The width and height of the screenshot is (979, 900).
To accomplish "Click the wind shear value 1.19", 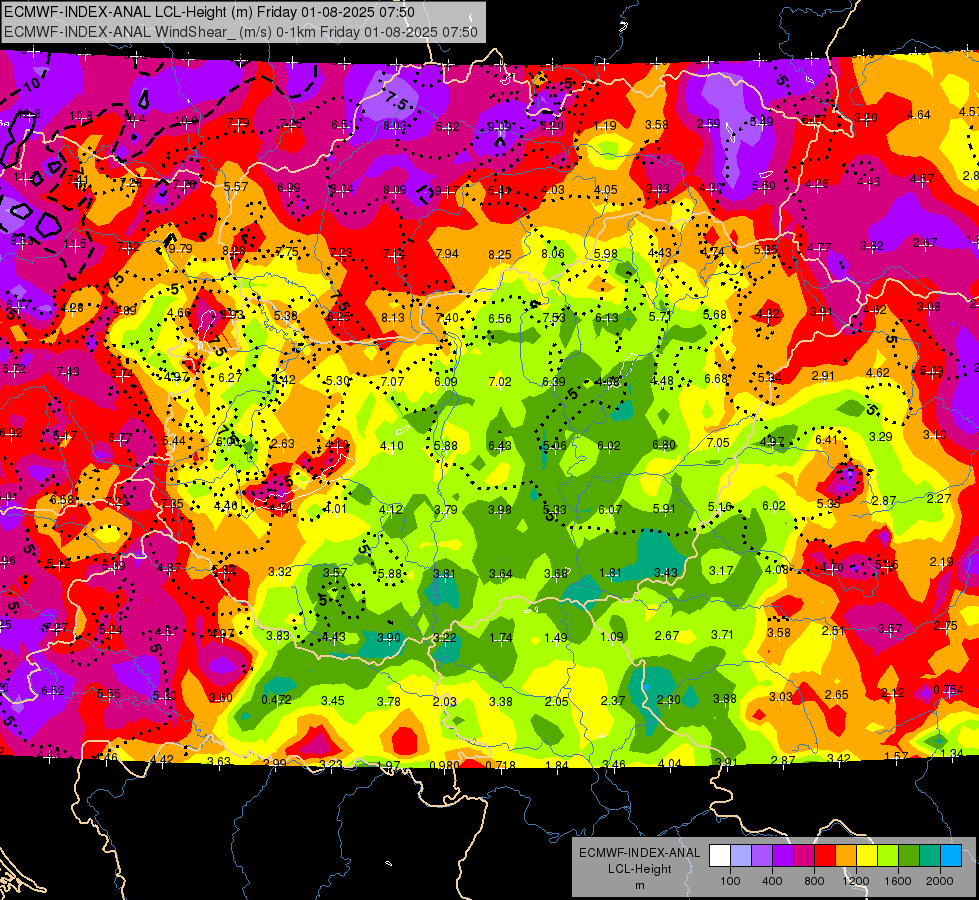I will 605,126.
